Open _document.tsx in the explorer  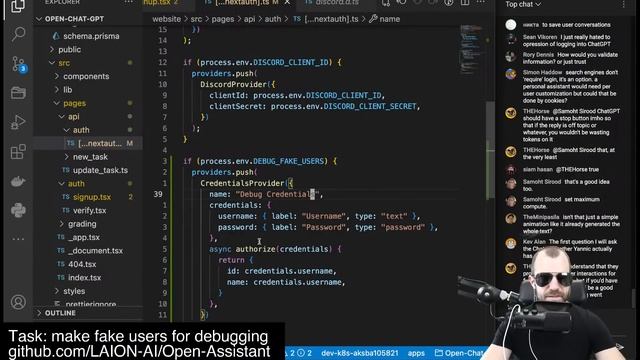tap(95, 251)
